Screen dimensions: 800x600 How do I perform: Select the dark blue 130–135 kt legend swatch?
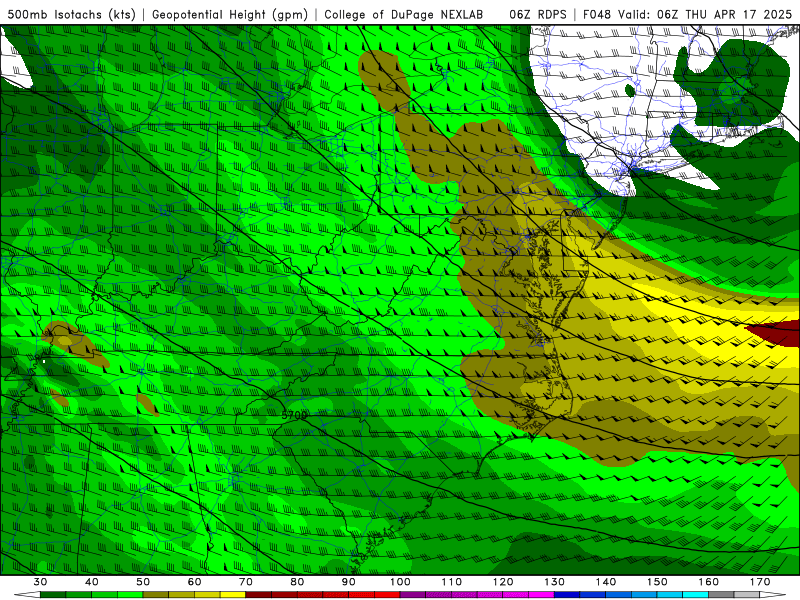567,595
